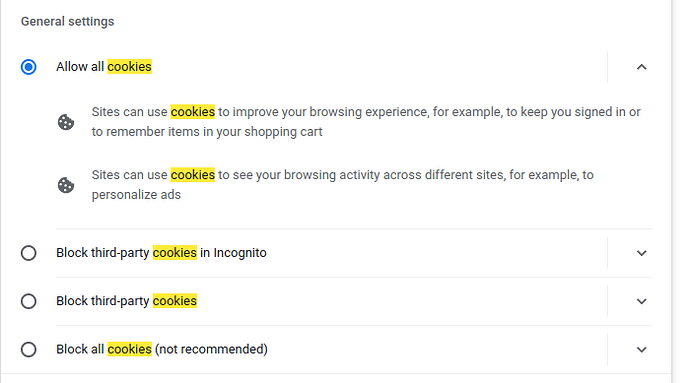Select Block all cookies (not recommended) radio
The image size is (690, 383).
29,350
